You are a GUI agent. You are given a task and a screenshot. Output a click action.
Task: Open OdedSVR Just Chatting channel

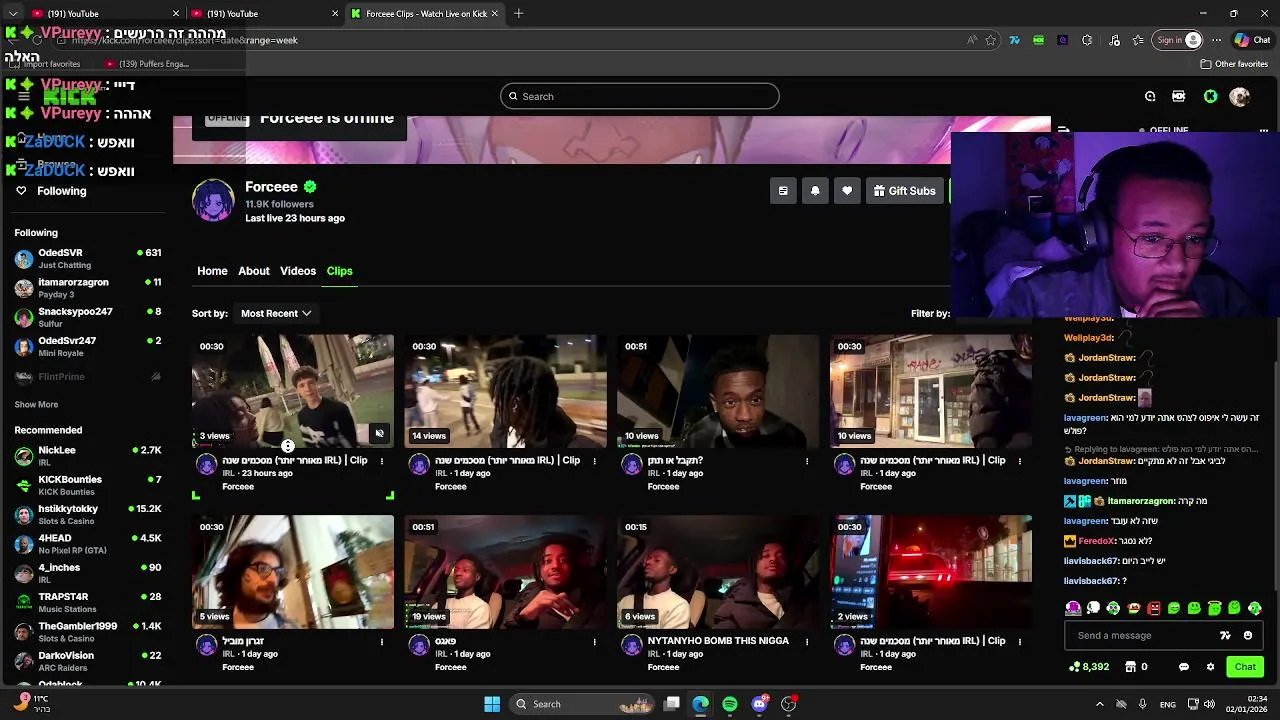click(88, 259)
